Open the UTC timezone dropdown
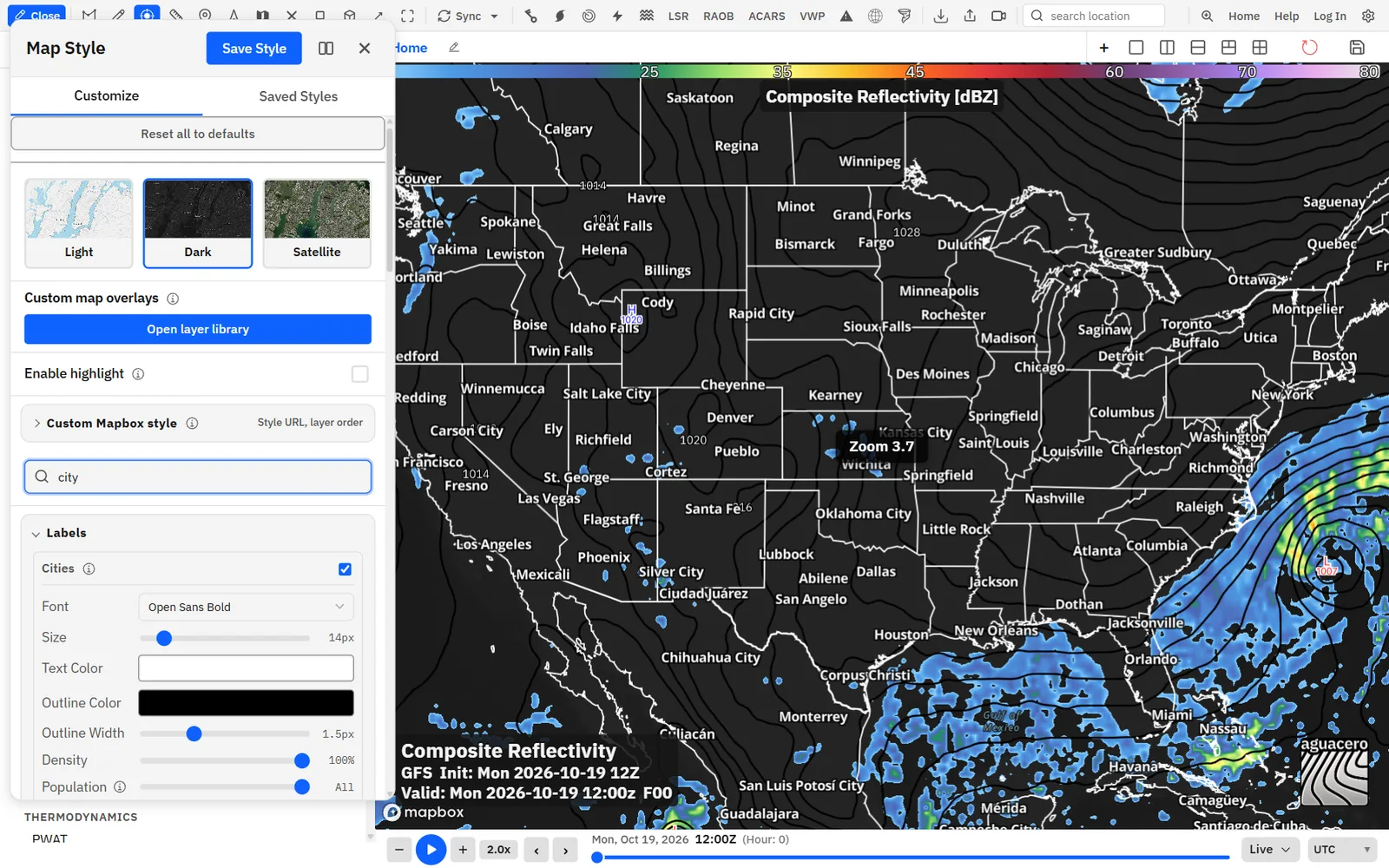The image size is (1389, 868). pyautogui.click(x=1342, y=849)
